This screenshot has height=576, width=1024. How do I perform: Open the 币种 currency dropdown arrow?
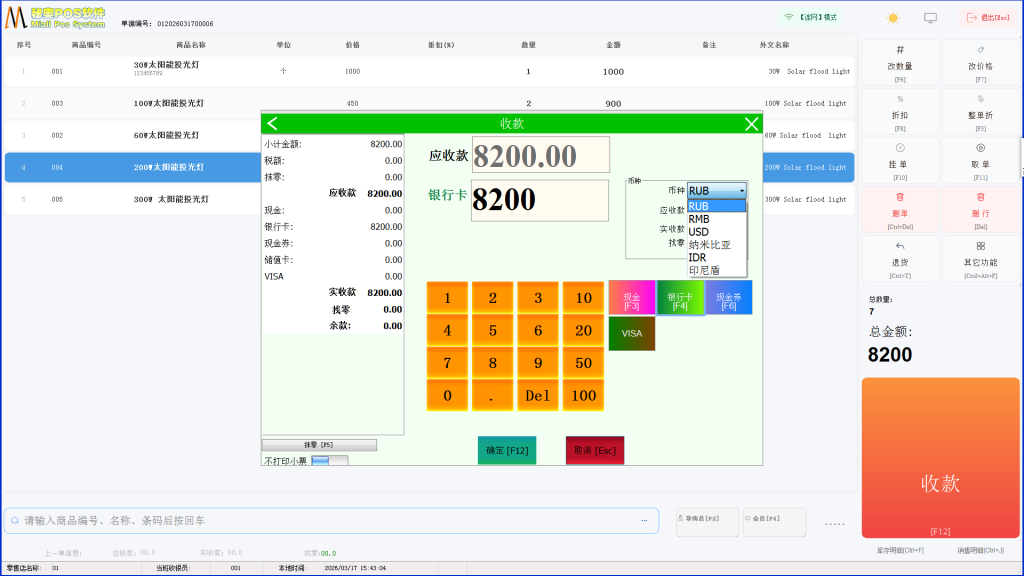743,190
